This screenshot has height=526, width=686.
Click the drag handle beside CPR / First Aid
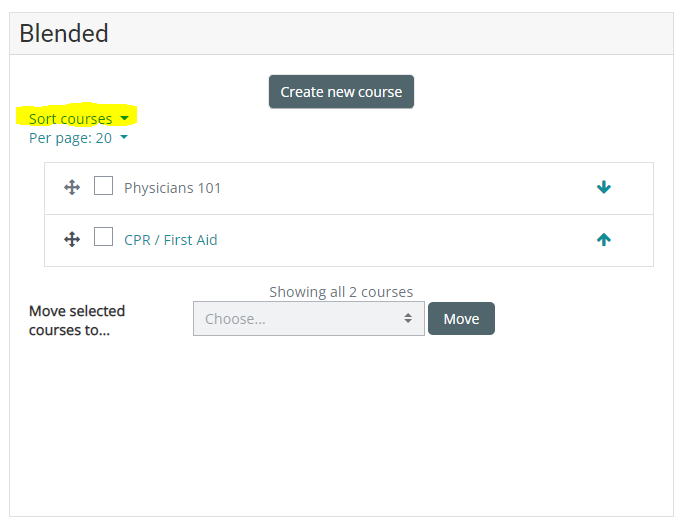pyautogui.click(x=72, y=239)
